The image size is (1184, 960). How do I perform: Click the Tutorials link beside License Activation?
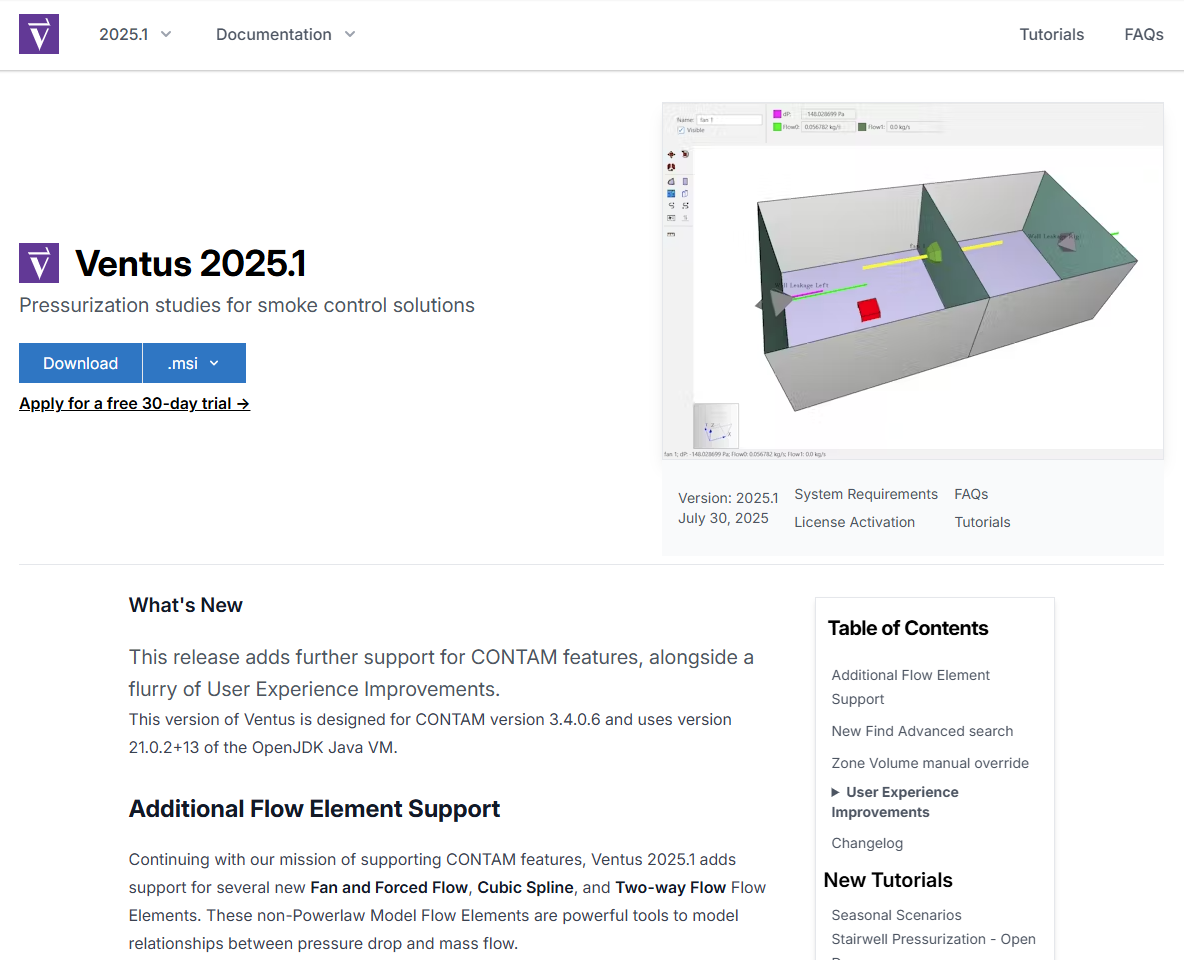[982, 522]
